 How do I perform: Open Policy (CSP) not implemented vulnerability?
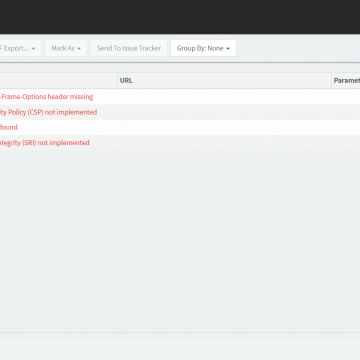pos(48,112)
